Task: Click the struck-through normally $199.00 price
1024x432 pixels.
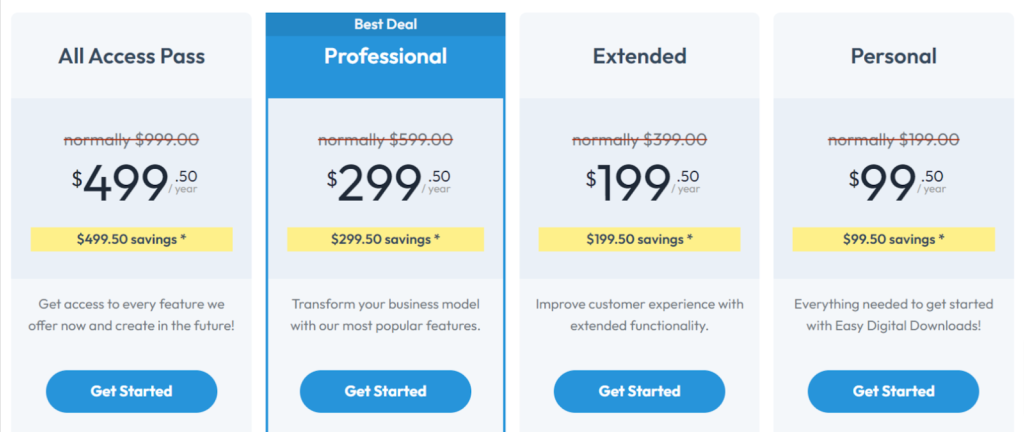Action: click(x=893, y=140)
